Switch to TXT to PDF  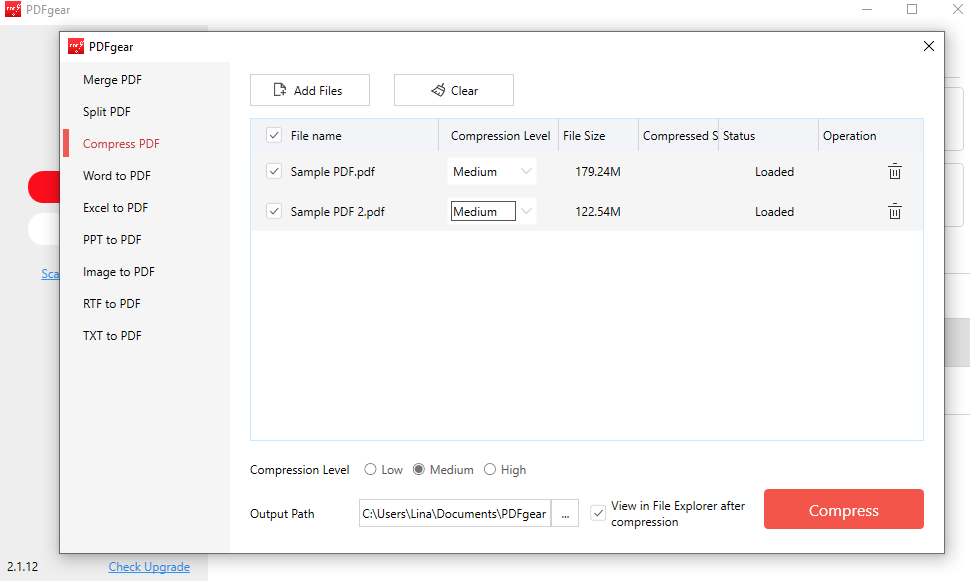113,336
